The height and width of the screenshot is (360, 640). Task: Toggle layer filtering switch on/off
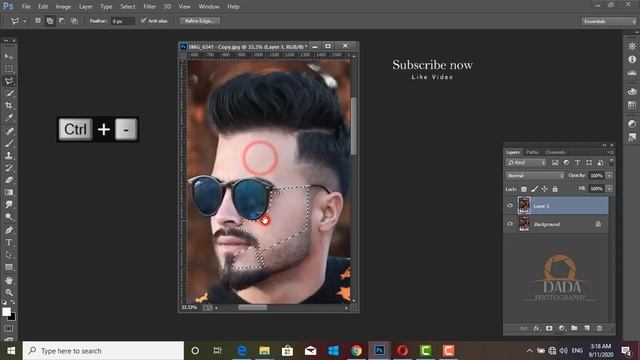[x=611, y=162]
